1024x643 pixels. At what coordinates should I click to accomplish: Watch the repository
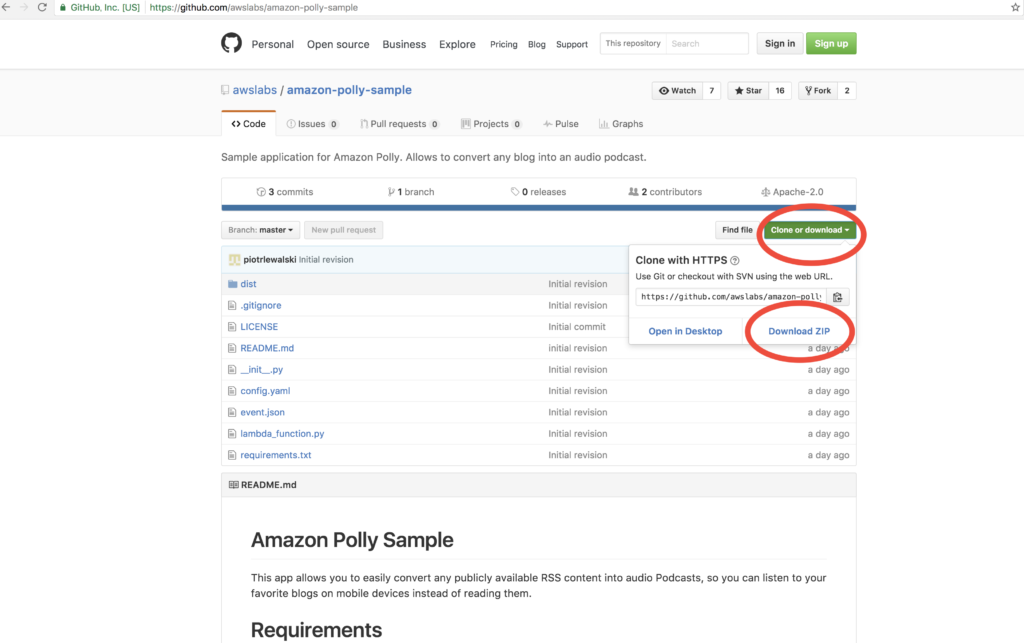677,91
